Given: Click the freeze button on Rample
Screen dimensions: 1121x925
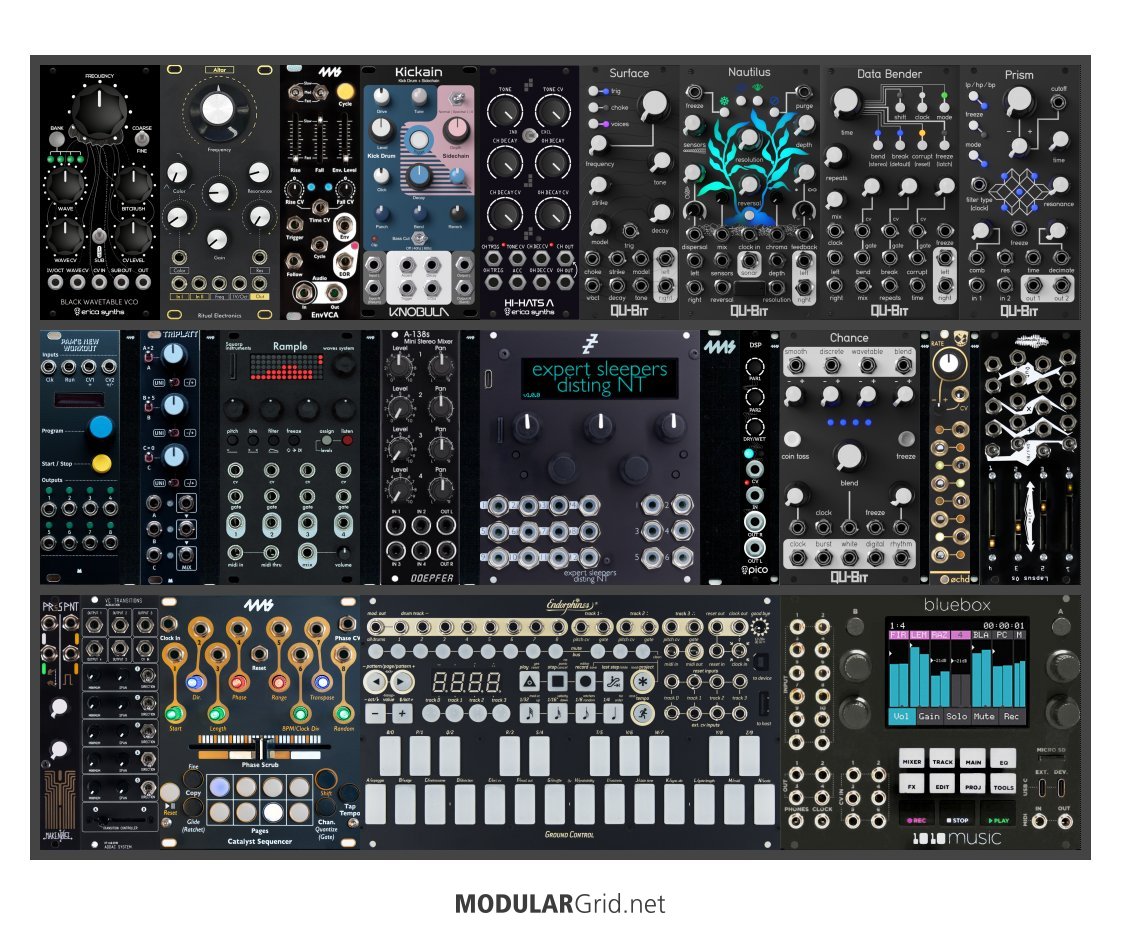Looking at the screenshot, I should coord(294,441).
